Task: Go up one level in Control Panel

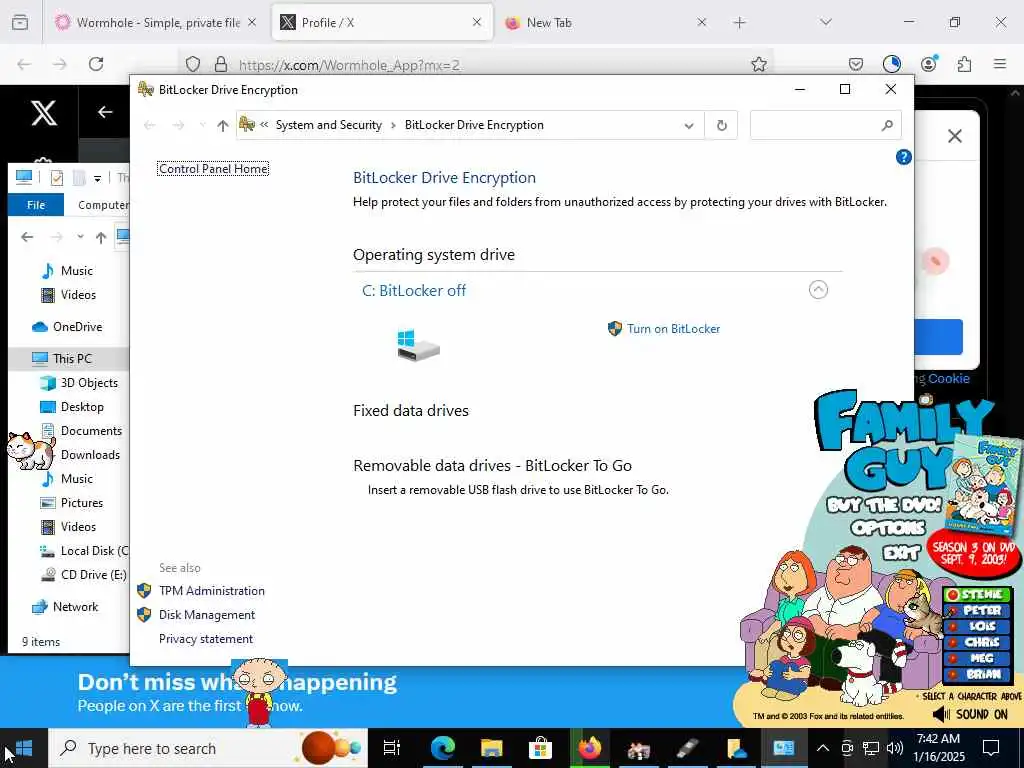Action: pos(223,125)
